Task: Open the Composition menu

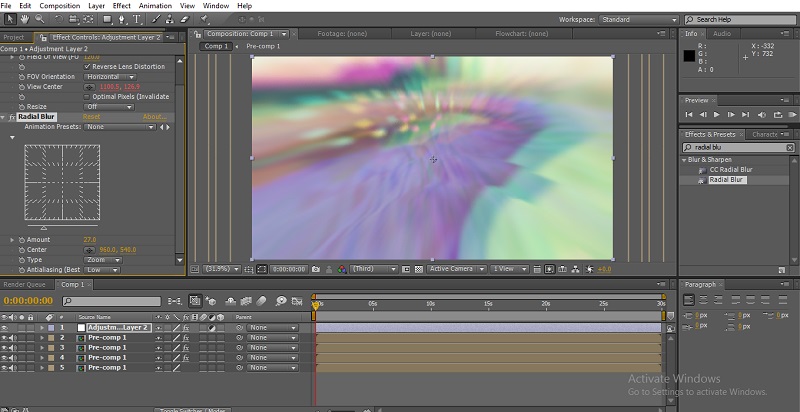Action: (x=61, y=5)
